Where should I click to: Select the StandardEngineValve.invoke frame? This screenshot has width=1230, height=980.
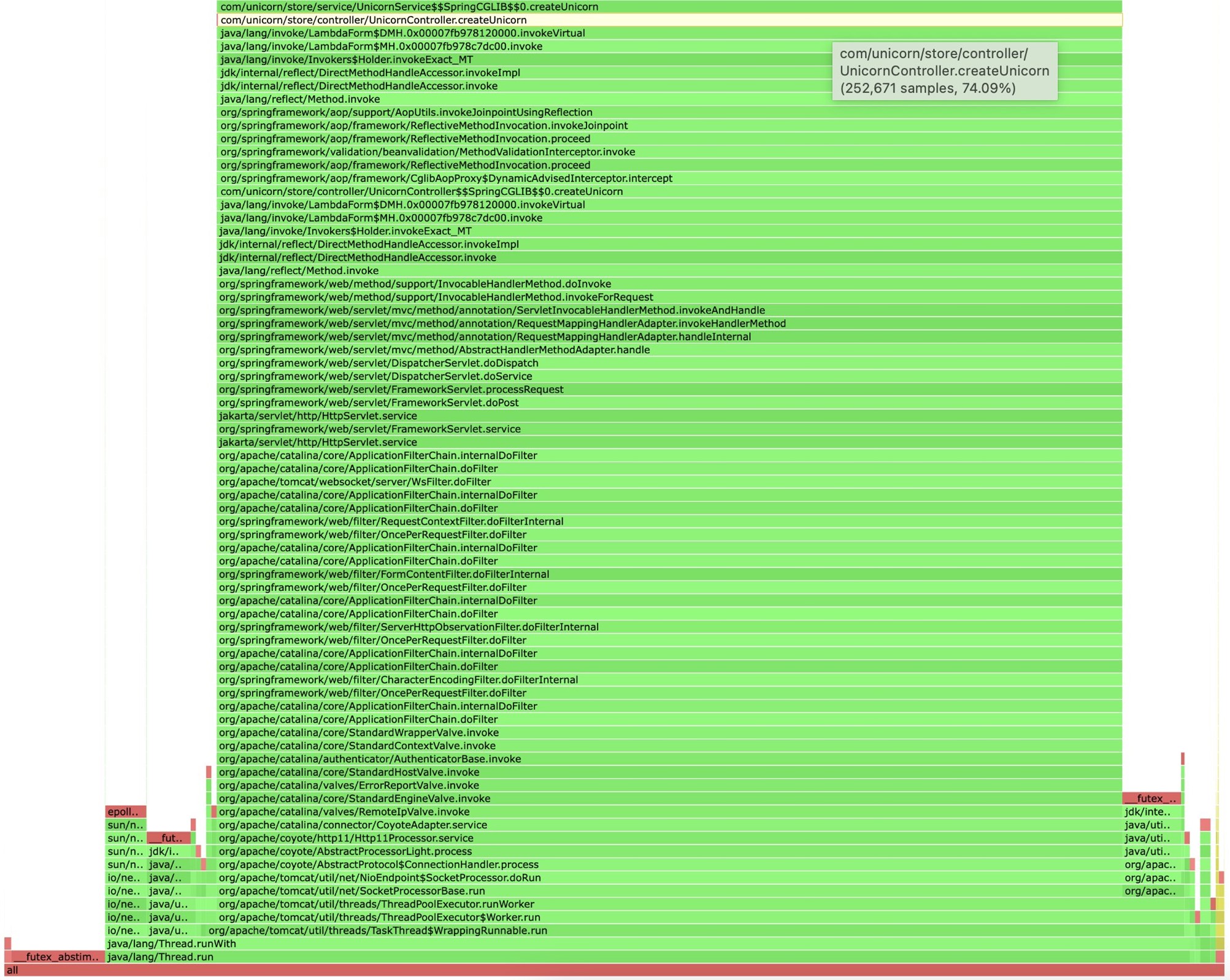pyautogui.click(x=669, y=798)
